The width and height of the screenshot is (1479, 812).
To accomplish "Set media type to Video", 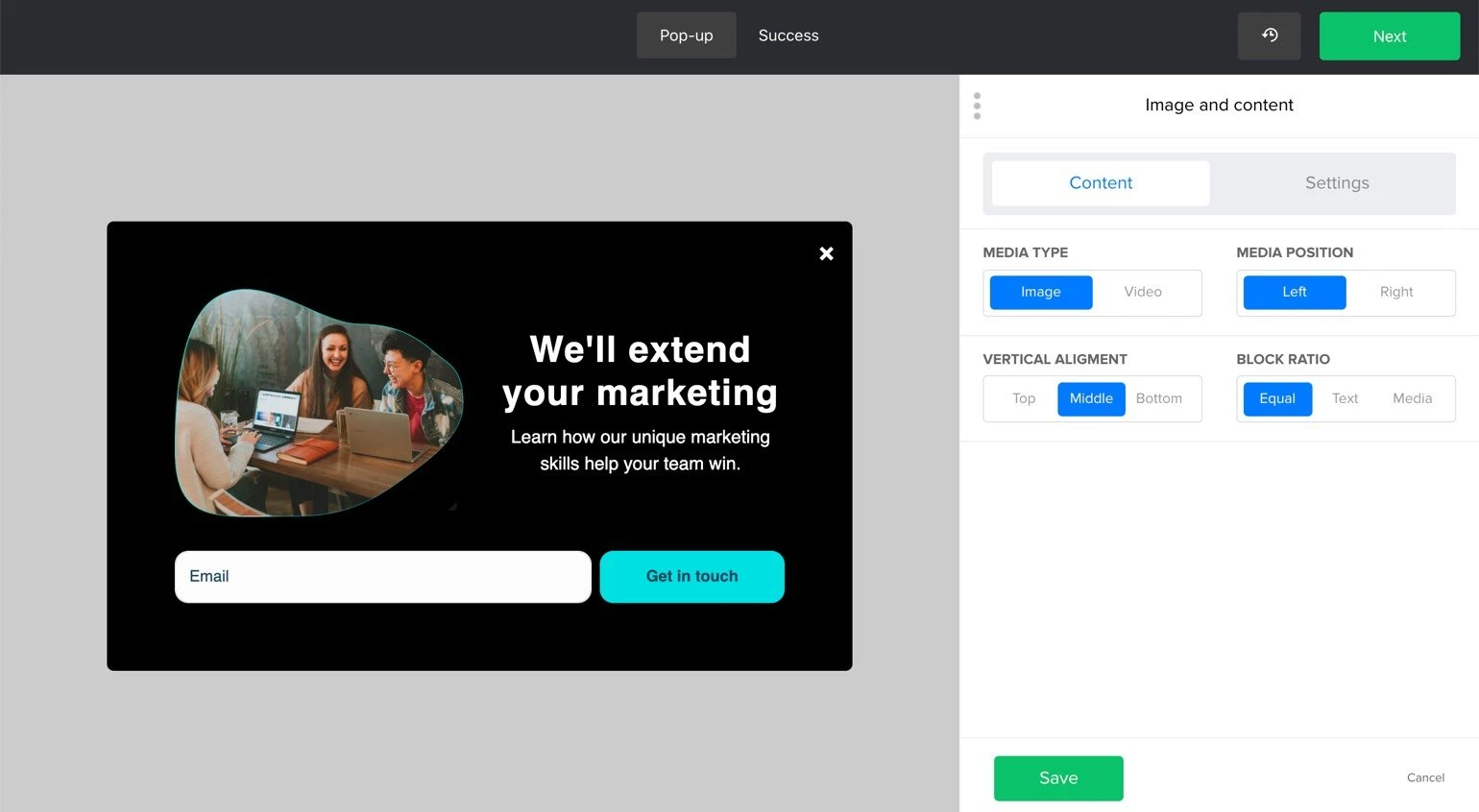I will point(1142,292).
